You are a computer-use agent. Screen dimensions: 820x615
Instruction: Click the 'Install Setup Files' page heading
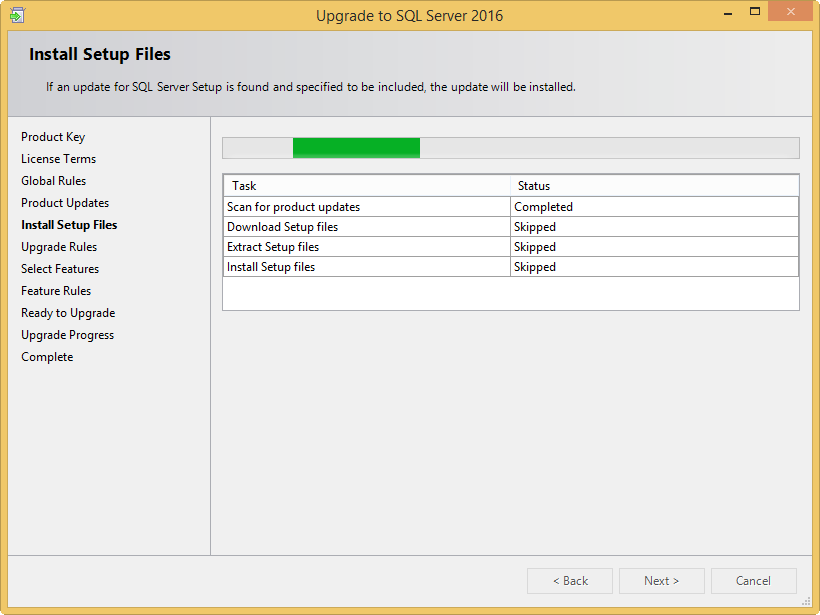click(x=100, y=54)
